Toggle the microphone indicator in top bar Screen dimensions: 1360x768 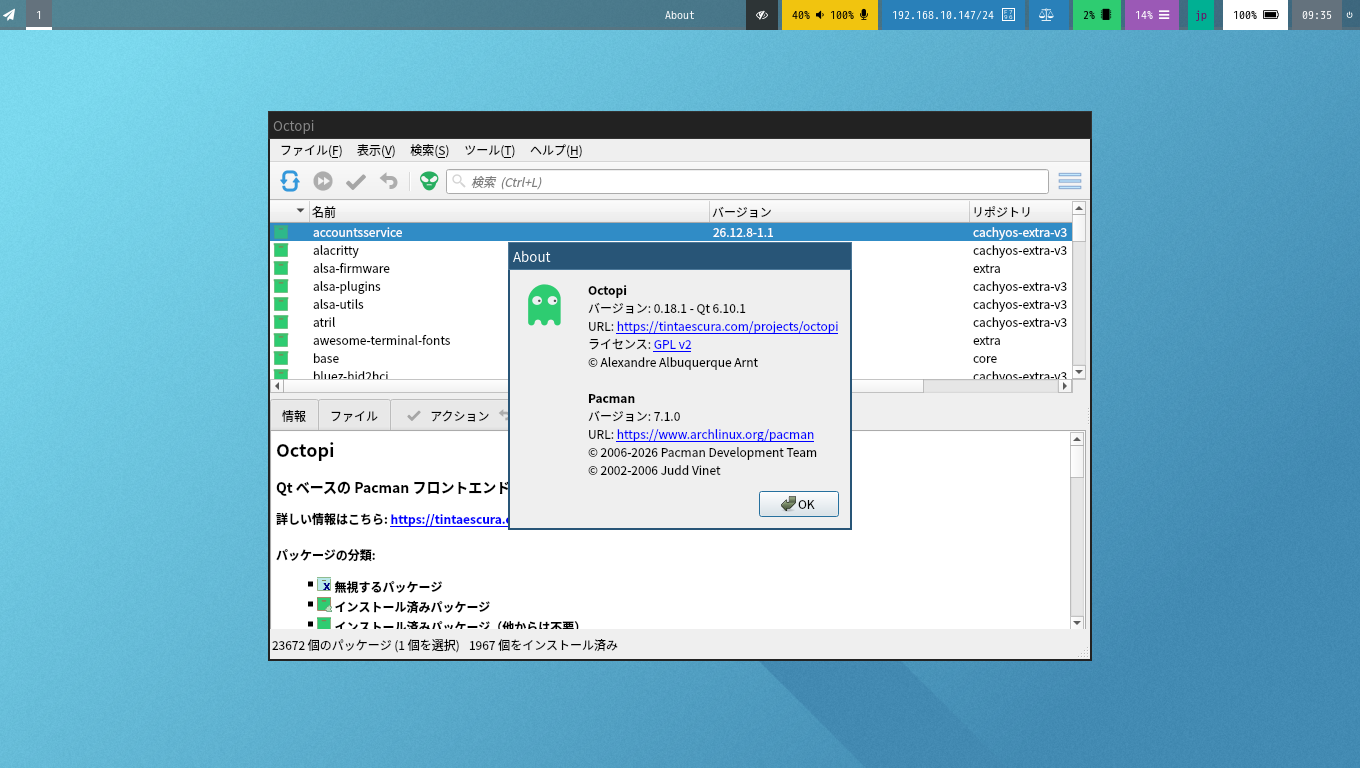864,15
